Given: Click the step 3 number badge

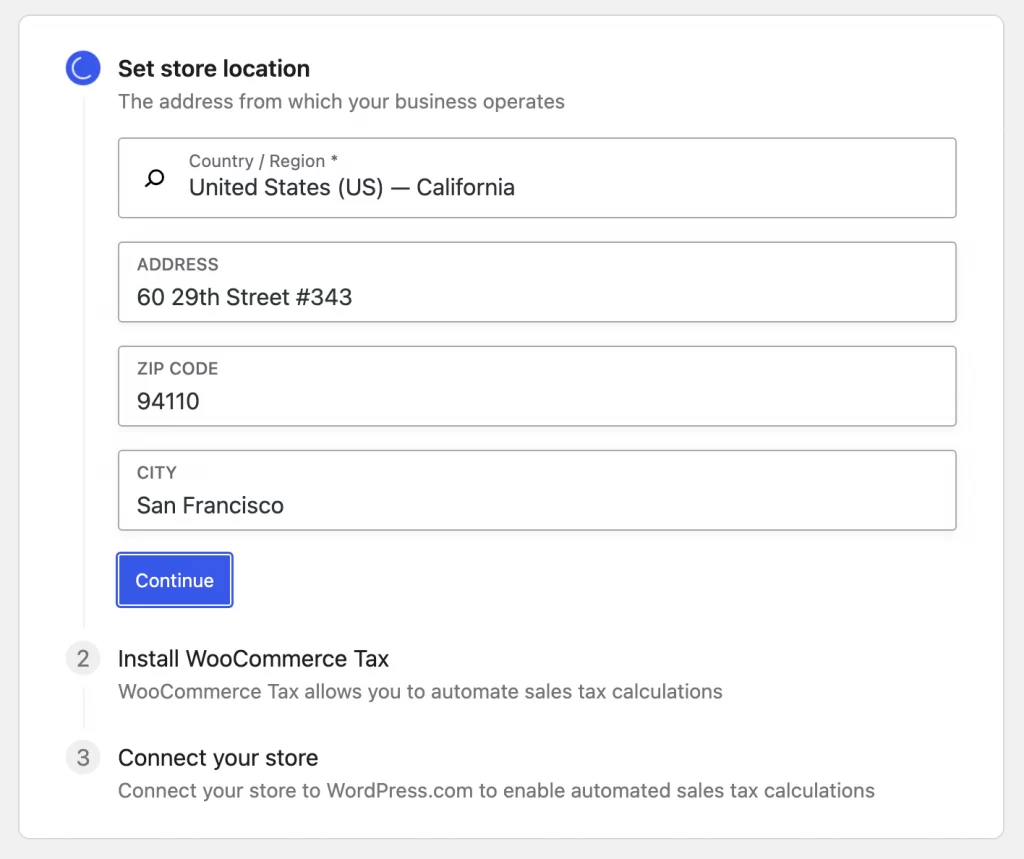Looking at the screenshot, I should pos(83,758).
